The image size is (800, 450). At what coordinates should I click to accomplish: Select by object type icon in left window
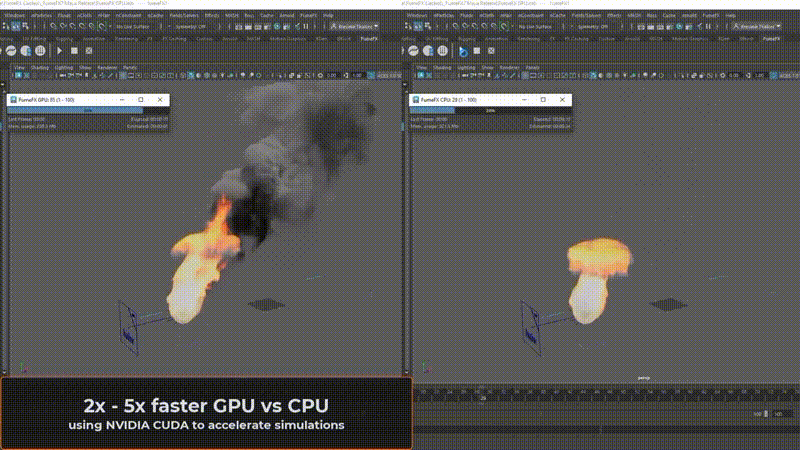(16, 26)
